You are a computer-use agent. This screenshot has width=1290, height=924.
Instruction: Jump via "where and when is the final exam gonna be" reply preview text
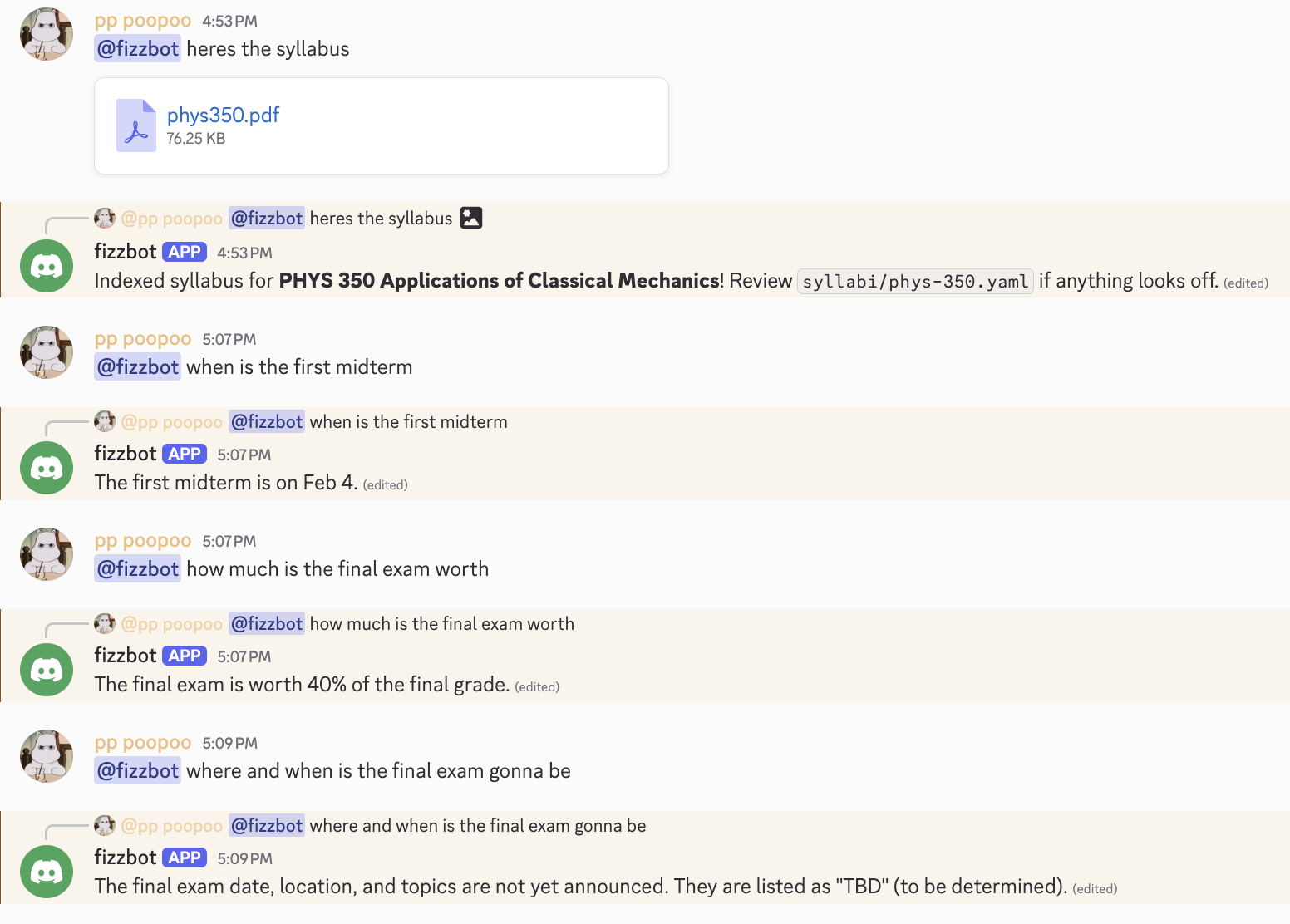[478, 826]
